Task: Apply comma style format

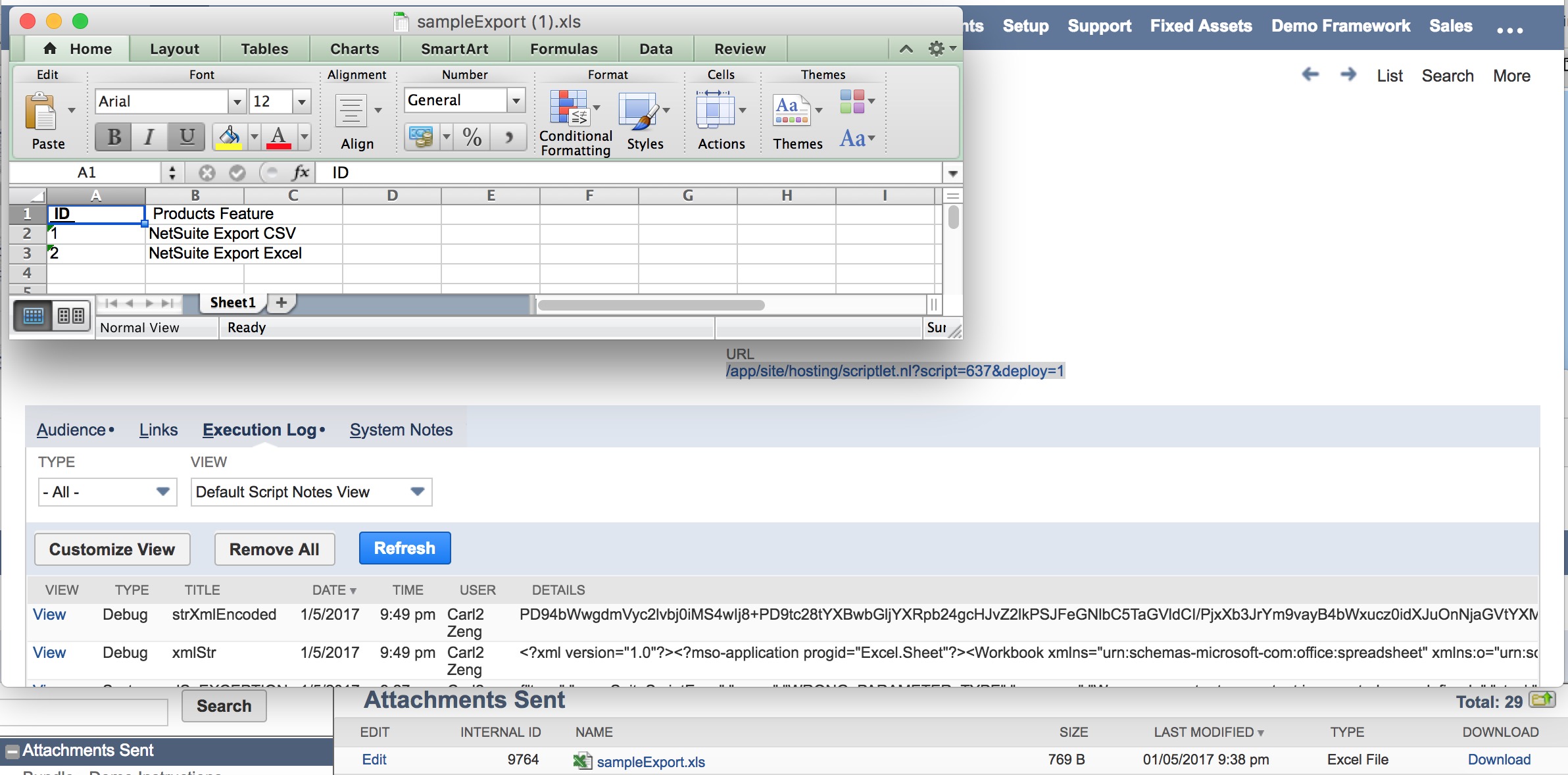Action: tap(508, 137)
